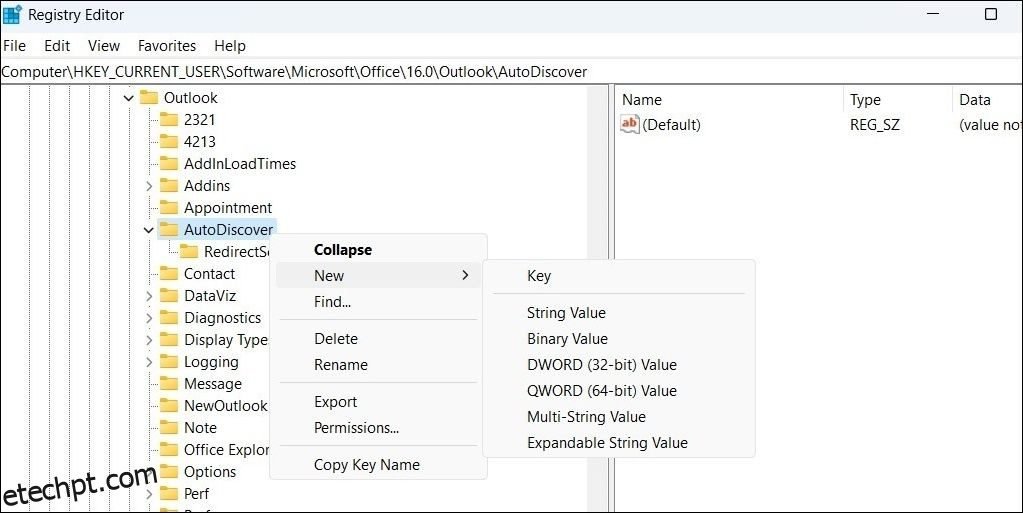The image size is (1023, 513).
Task: Open the Favorites menu
Action: point(167,46)
